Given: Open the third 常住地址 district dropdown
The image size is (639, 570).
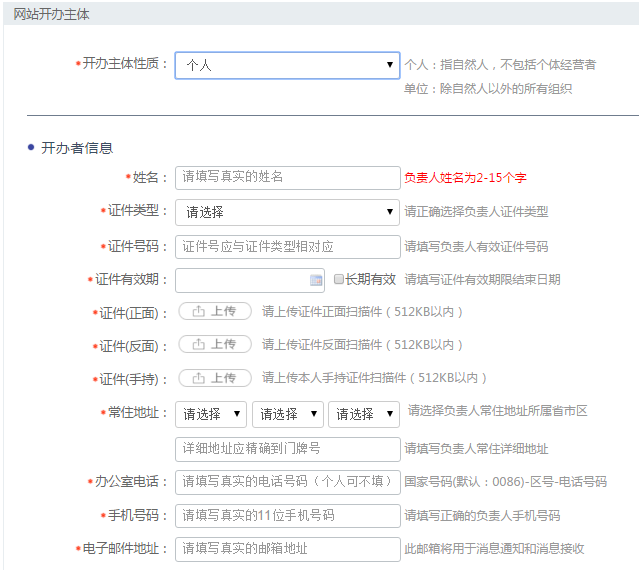Looking at the screenshot, I should click(x=363, y=414).
